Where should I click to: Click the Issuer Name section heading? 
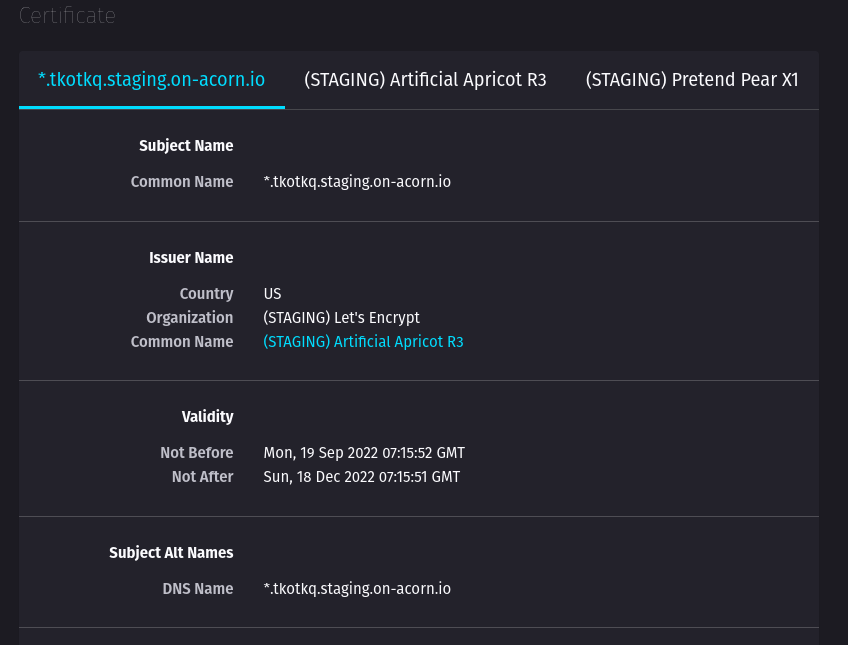coord(190,258)
